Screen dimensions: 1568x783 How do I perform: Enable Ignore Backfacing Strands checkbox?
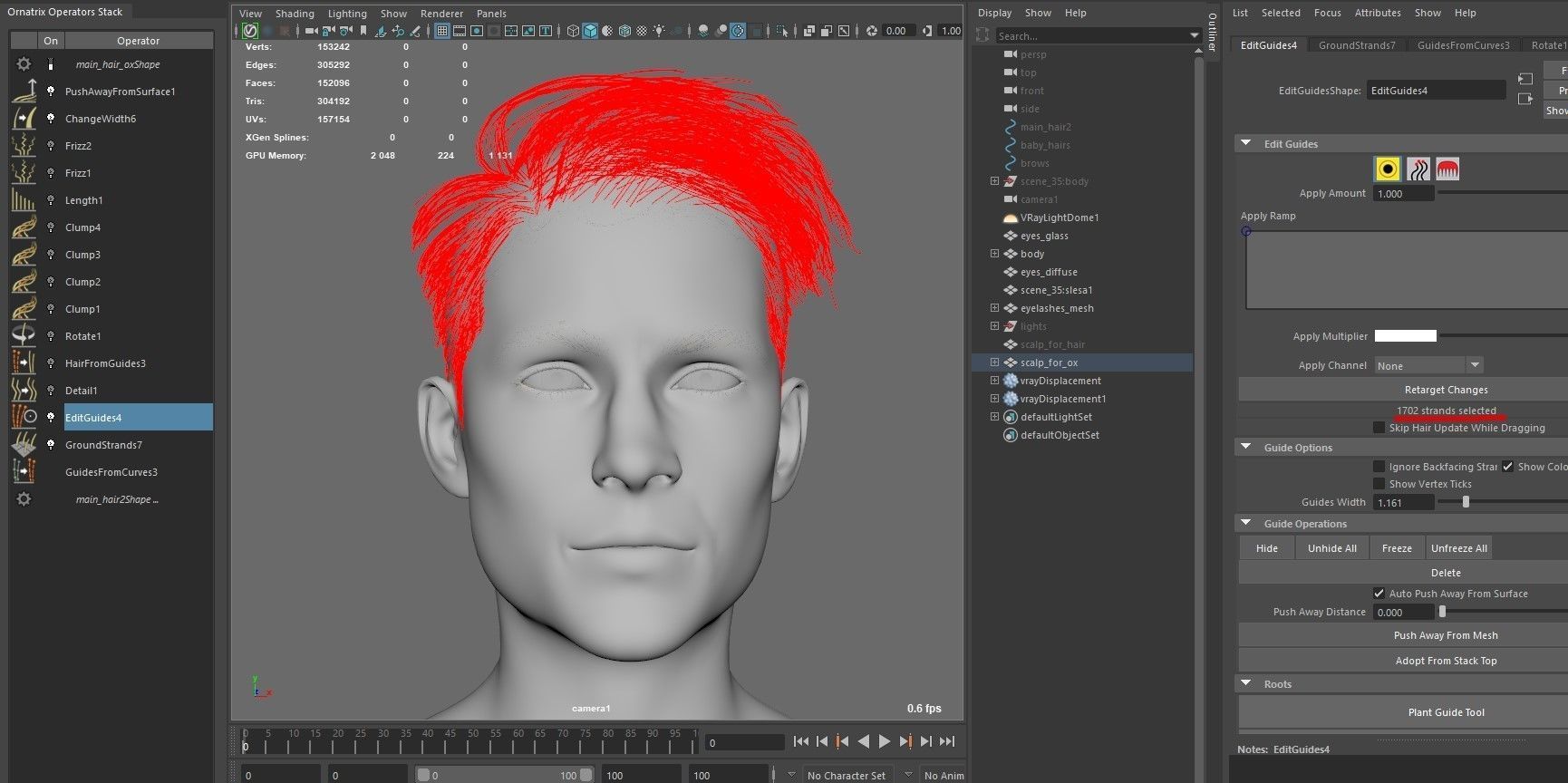pyautogui.click(x=1379, y=467)
